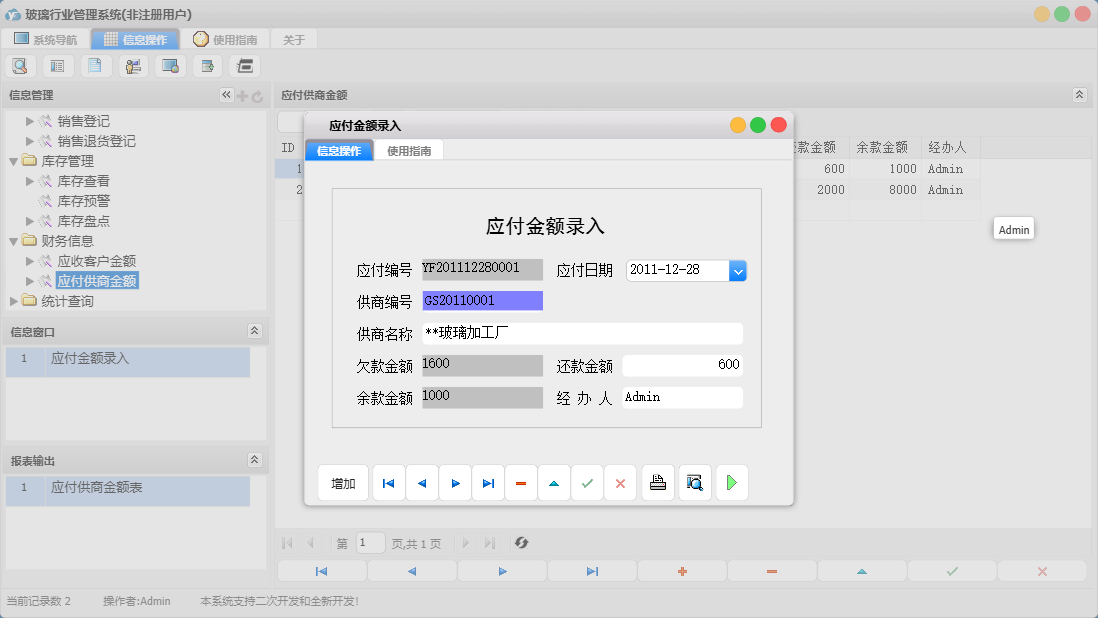The height and width of the screenshot is (618, 1098).
Task: Click the refresh icon in the pagination bar
Action: click(521, 543)
